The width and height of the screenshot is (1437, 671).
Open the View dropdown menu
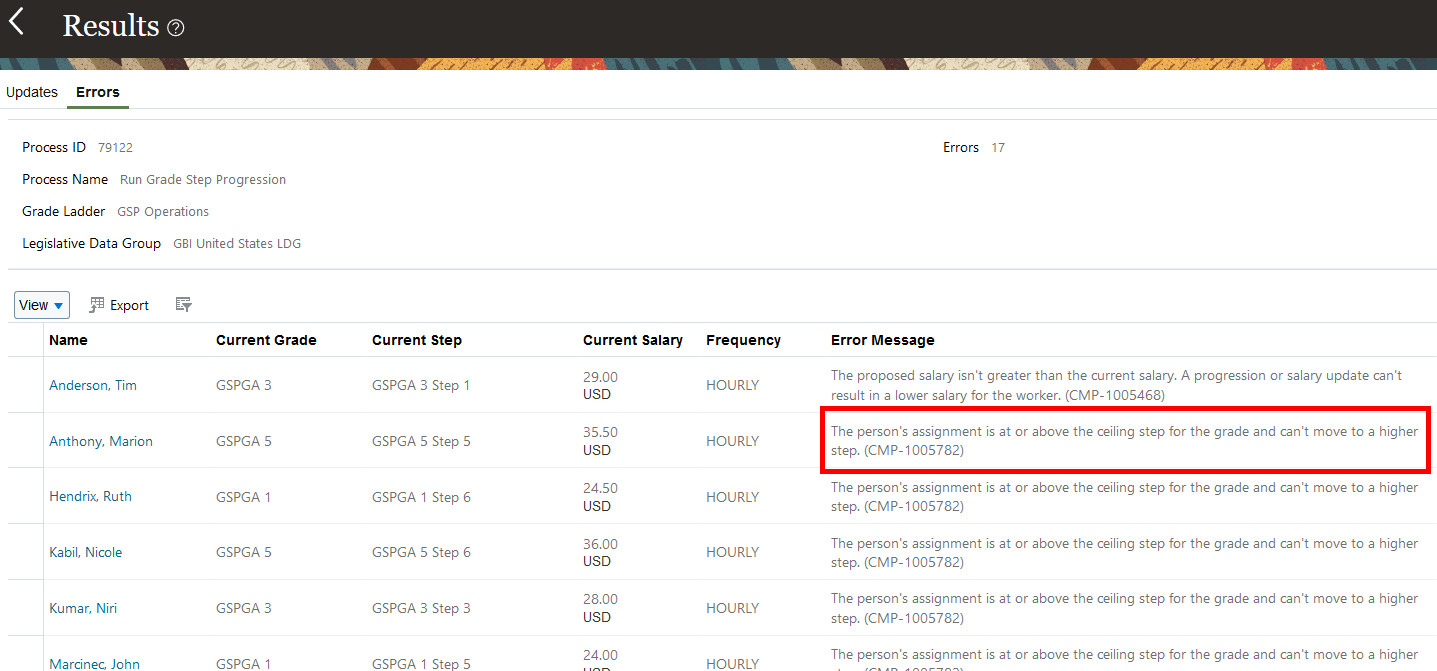pos(42,305)
